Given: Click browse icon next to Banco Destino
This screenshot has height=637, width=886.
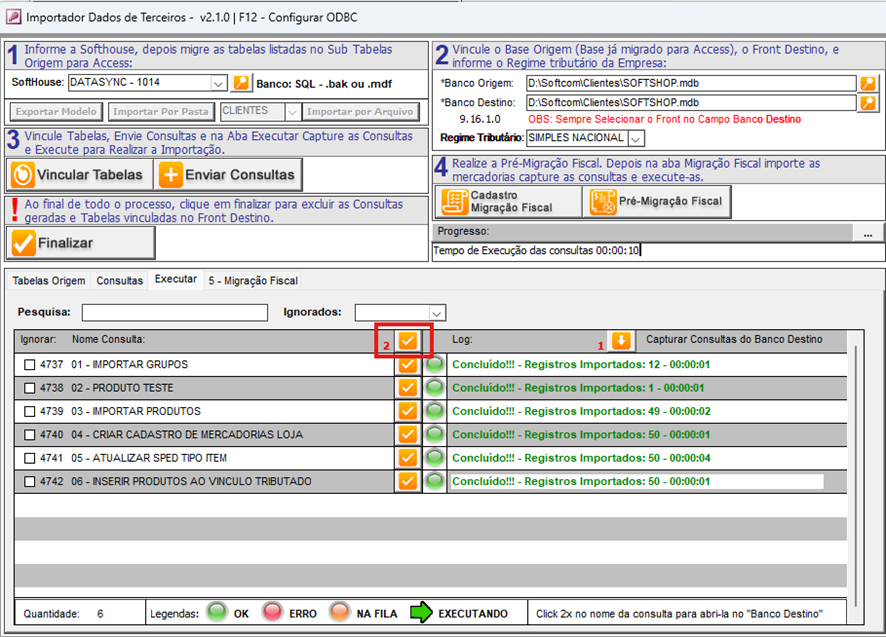Looking at the screenshot, I should (868, 102).
